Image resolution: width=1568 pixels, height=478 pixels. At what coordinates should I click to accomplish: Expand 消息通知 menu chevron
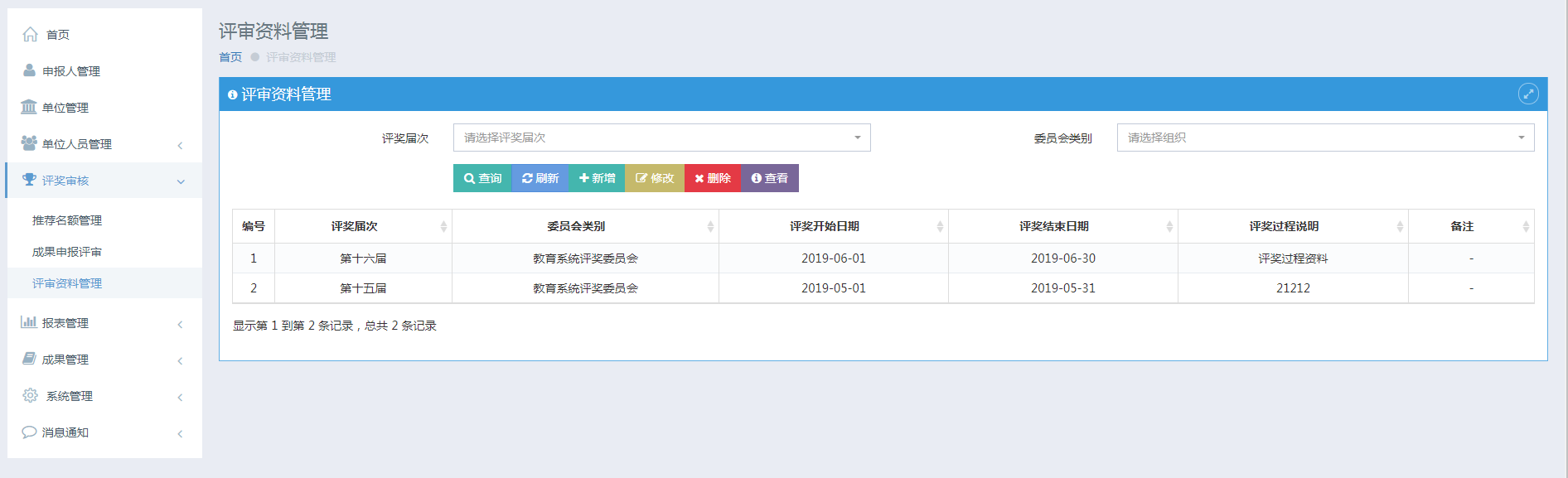click(180, 433)
